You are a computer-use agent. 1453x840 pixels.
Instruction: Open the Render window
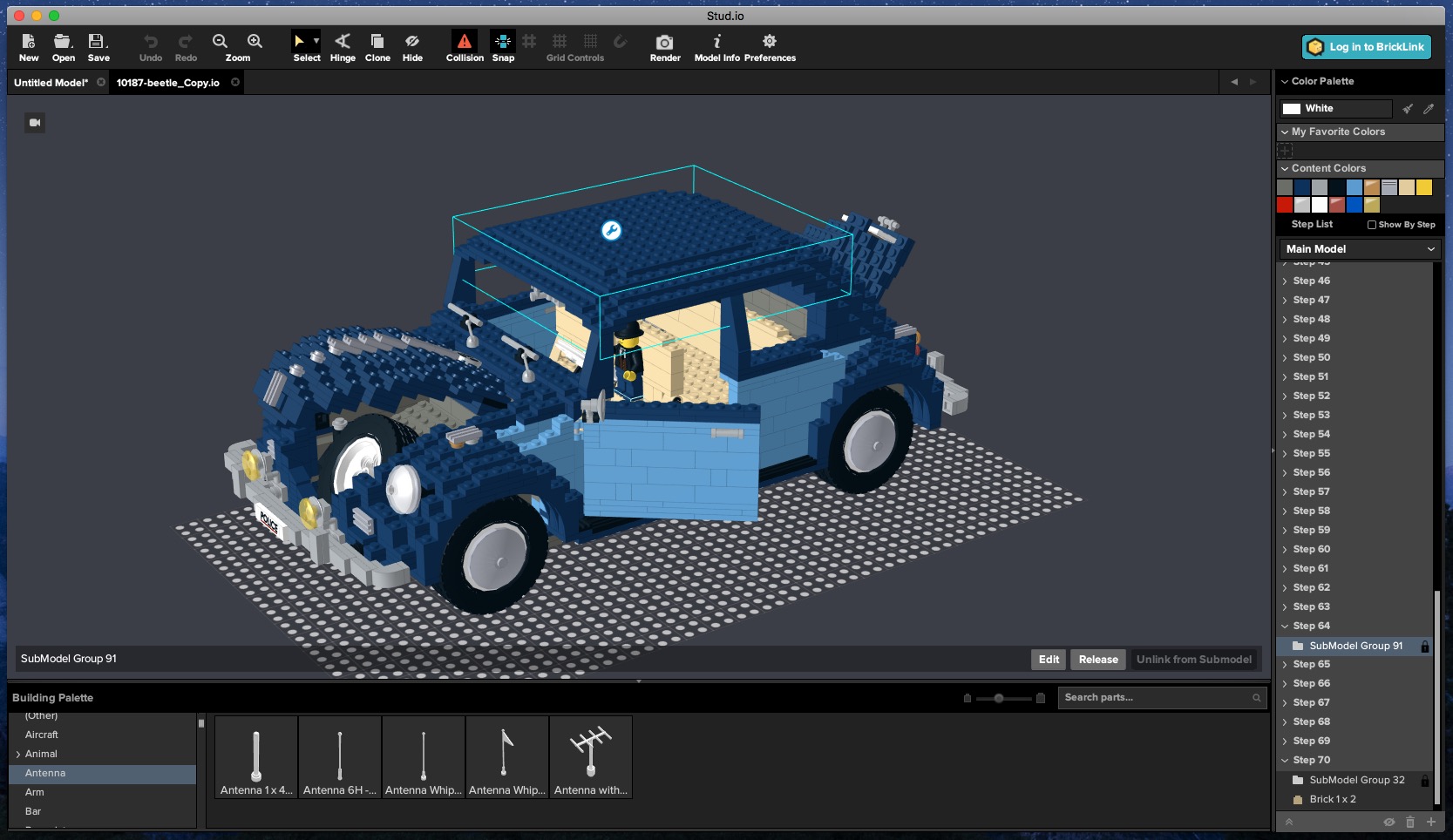(x=664, y=47)
